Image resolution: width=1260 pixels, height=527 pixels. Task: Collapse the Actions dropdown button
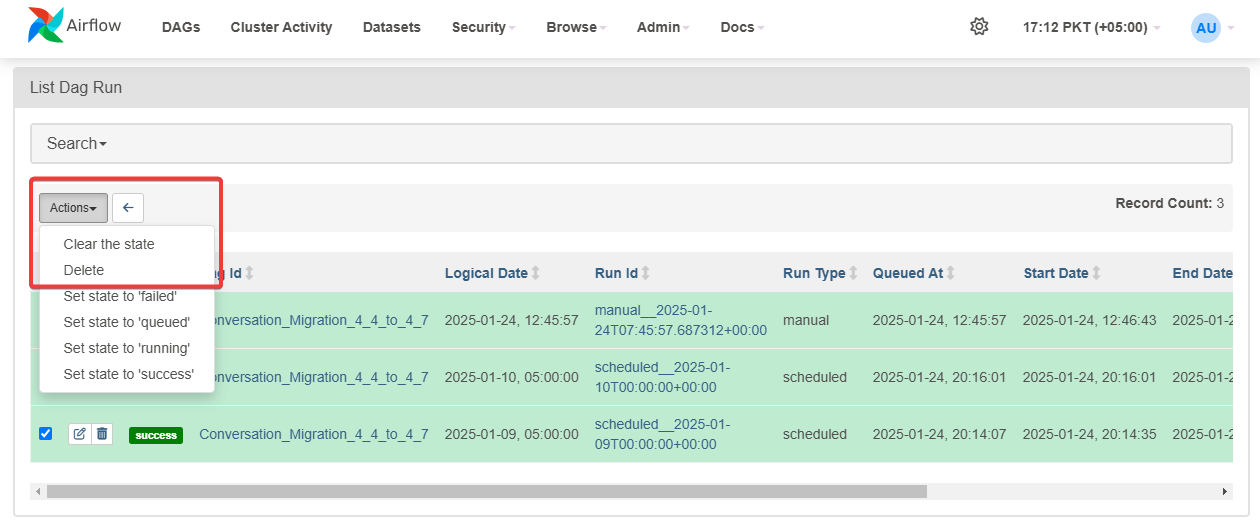73,208
